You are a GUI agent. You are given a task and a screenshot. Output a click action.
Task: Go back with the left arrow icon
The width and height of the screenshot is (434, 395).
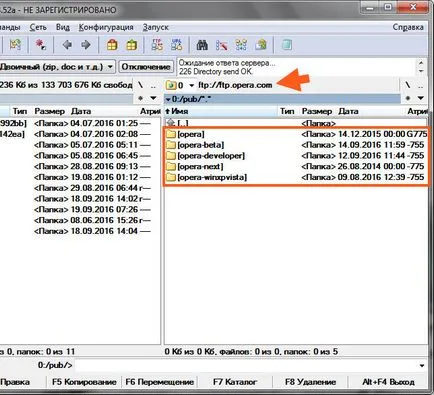click(67, 45)
